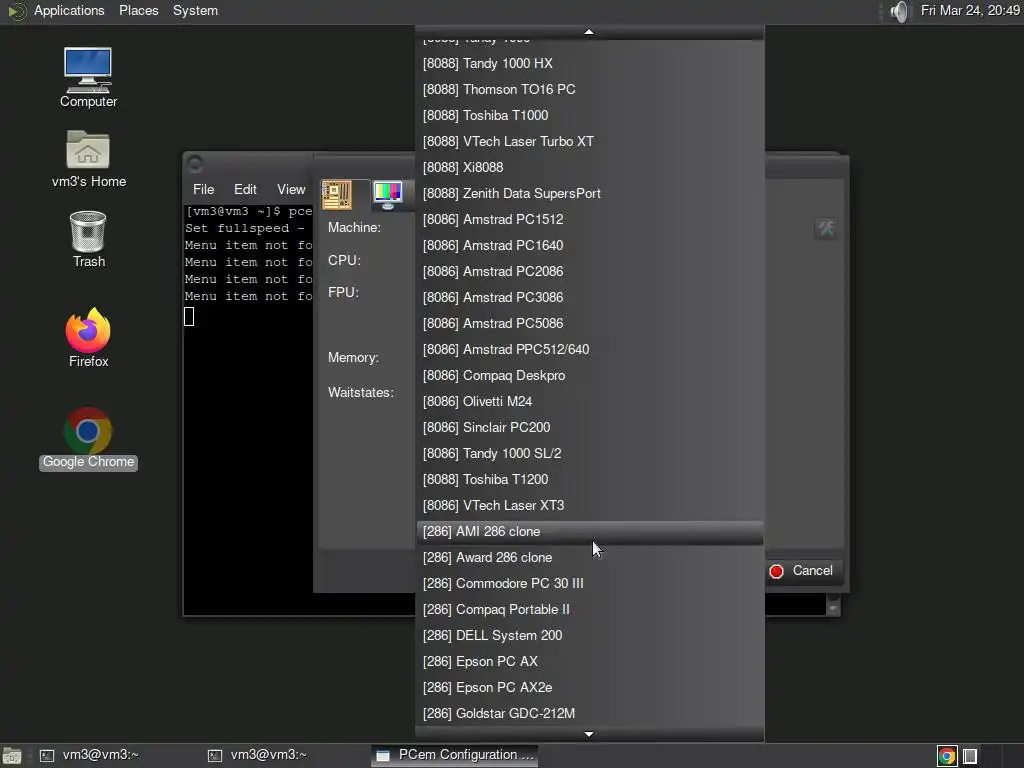Select [8086] Amstrad PC2086
Screen dimensions: 1024x768
(x=590, y=272)
